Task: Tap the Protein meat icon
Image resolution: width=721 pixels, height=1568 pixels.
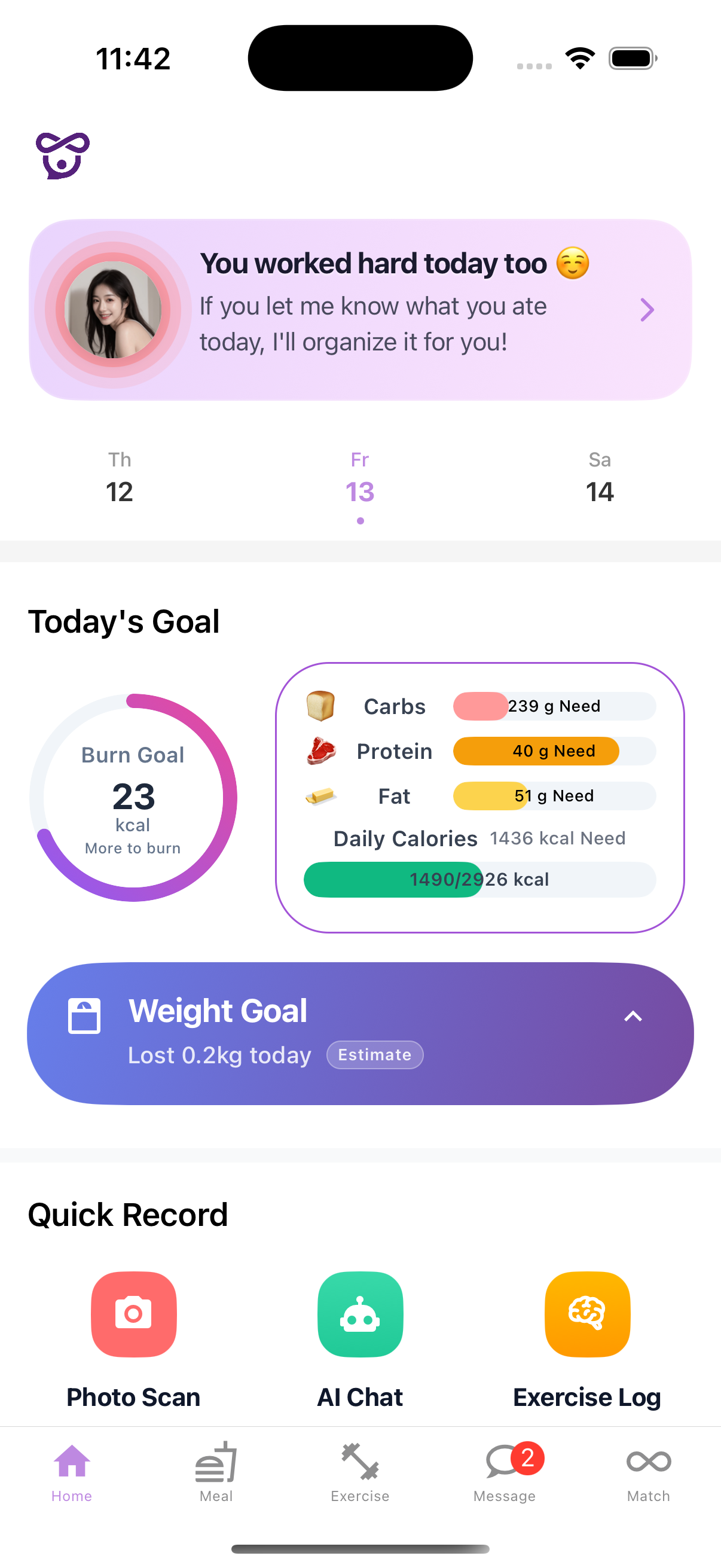Action: pyautogui.click(x=320, y=751)
